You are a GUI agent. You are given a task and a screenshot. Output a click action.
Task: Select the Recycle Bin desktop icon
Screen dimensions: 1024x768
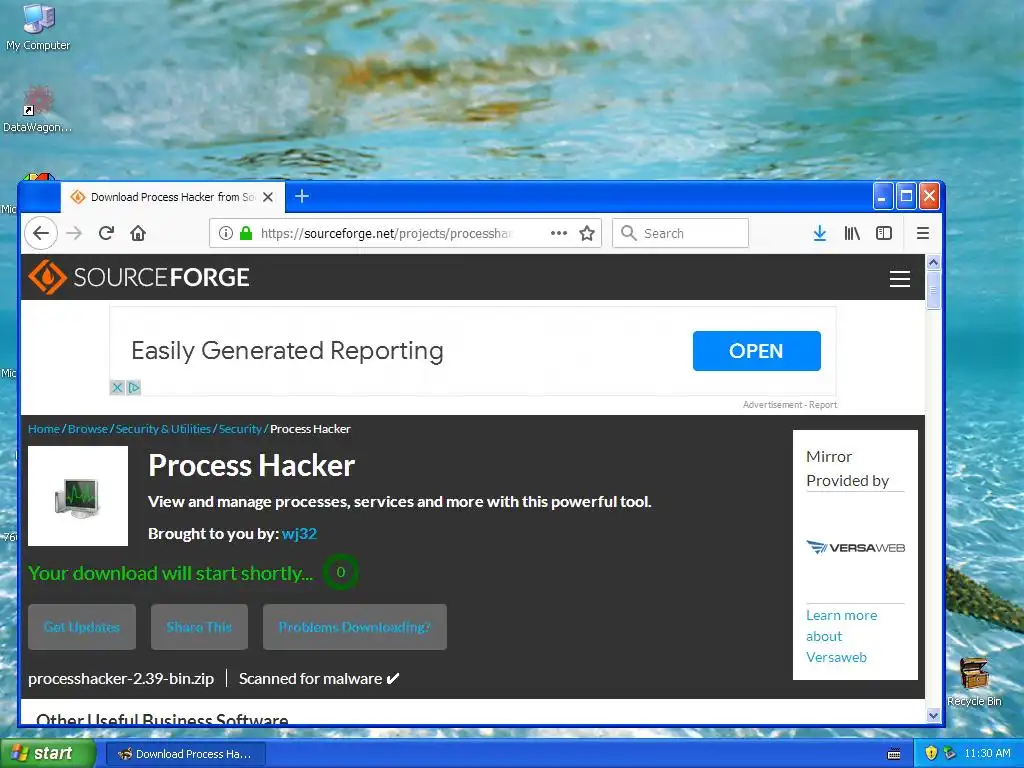[974, 681]
